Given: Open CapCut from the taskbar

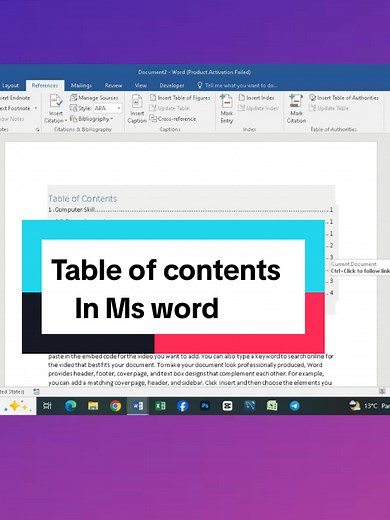Looking at the screenshot, I should 227,406.
